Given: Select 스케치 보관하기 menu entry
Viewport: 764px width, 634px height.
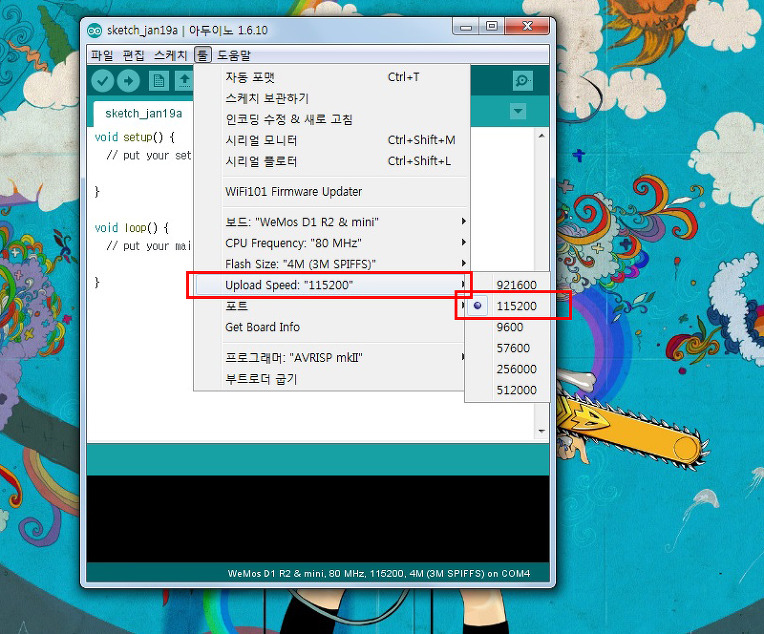Looking at the screenshot, I should click(332, 98).
